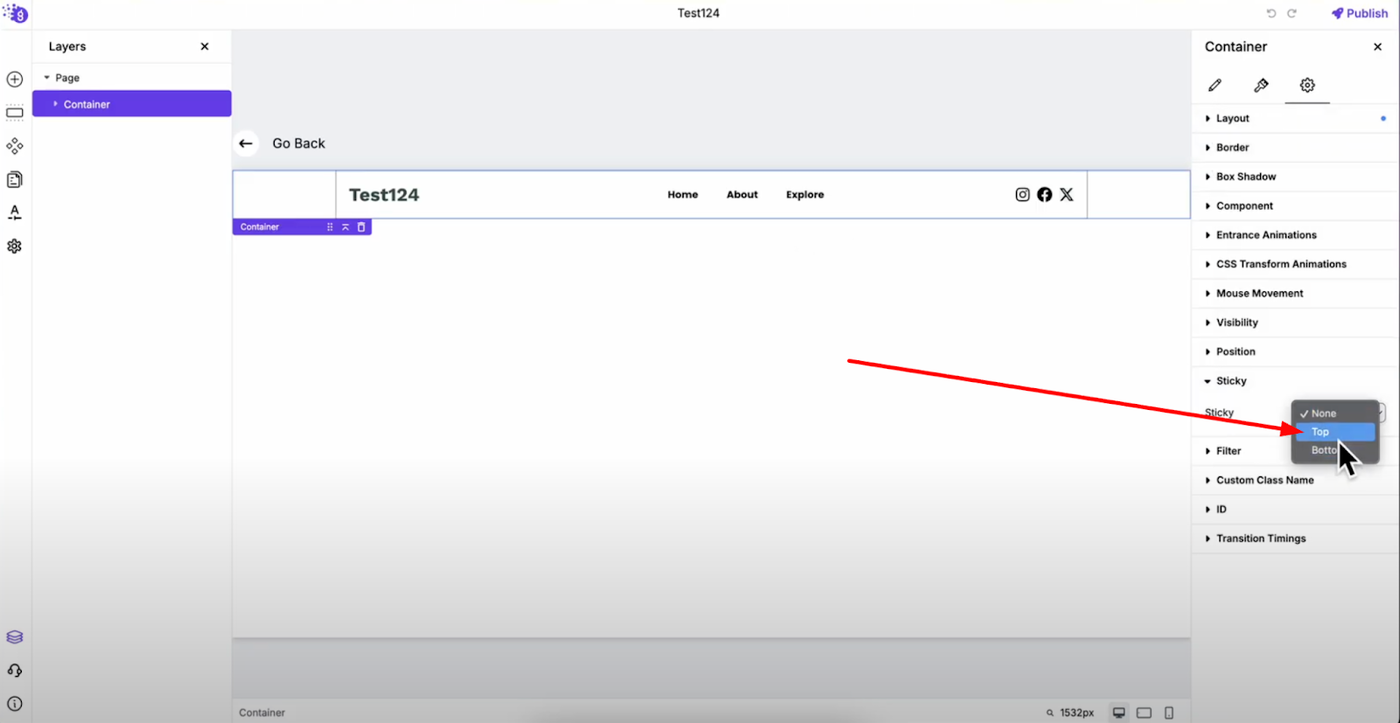1400x723 pixels.
Task: Close the Layers panel
Action: point(205,47)
